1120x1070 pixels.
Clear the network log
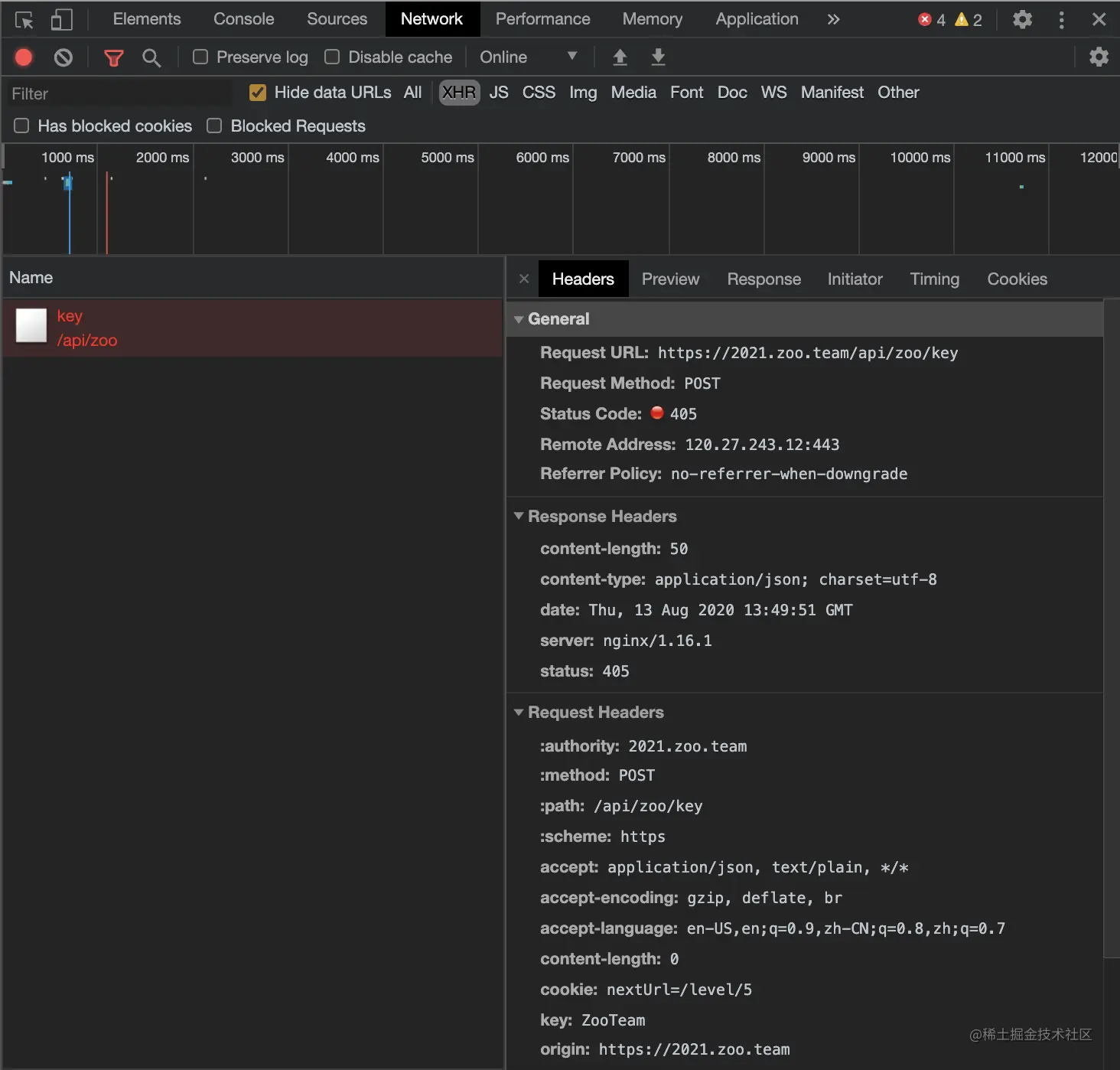(x=63, y=57)
